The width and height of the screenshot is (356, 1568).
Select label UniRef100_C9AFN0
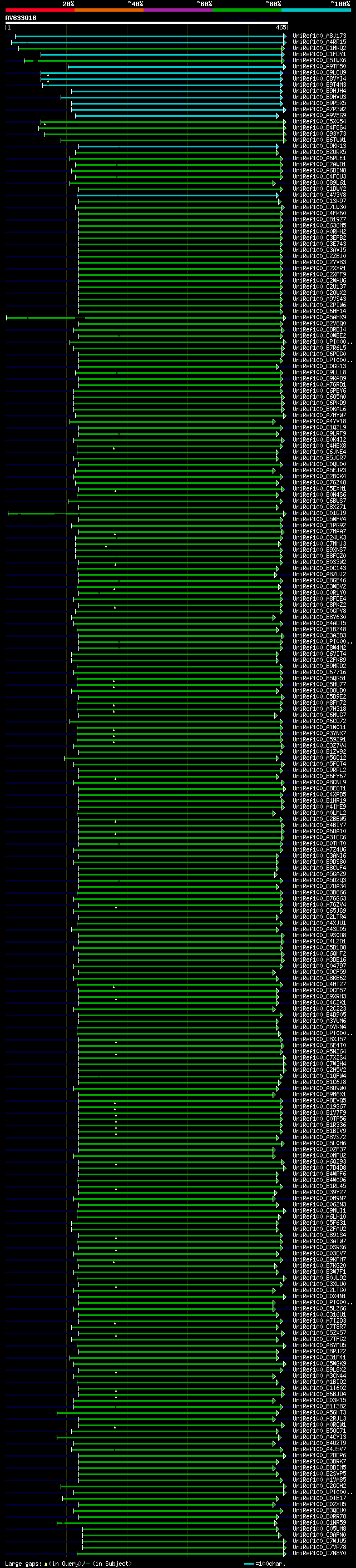click(x=319, y=1535)
